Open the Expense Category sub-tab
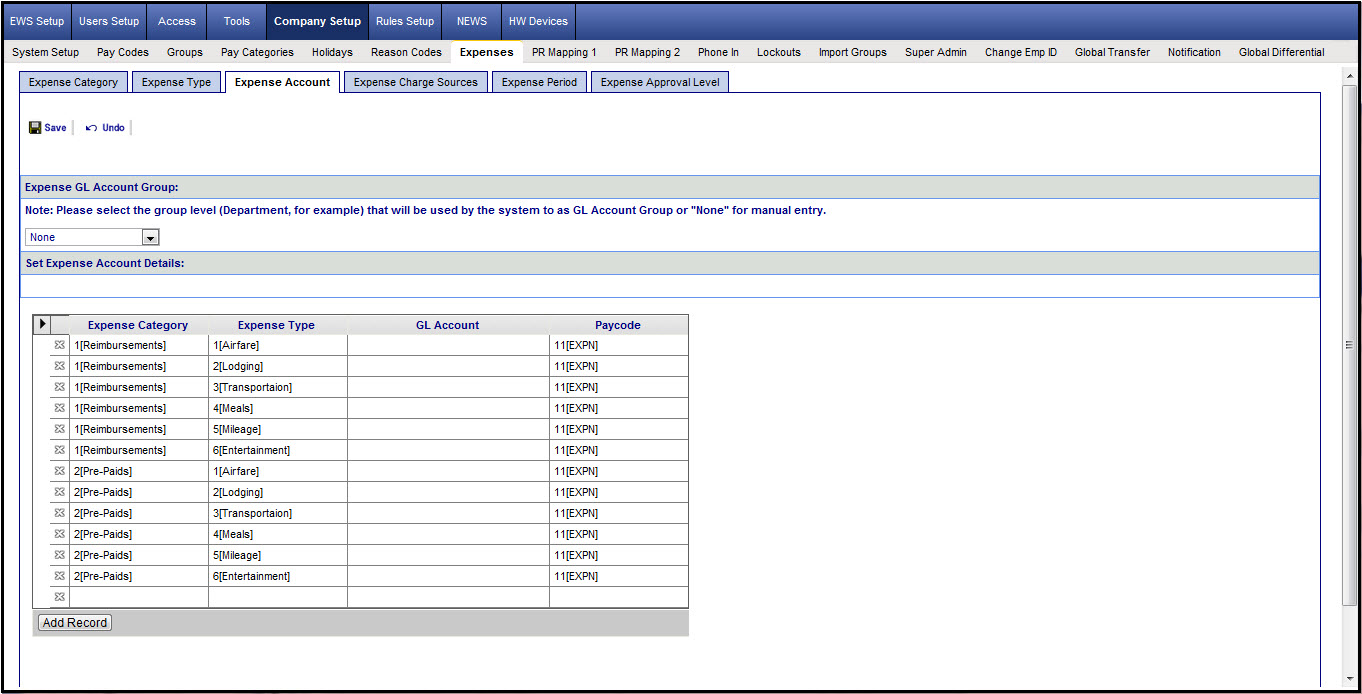The height and width of the screenshot is (694, 1362). pyautogui.click(x=73, y=82)
